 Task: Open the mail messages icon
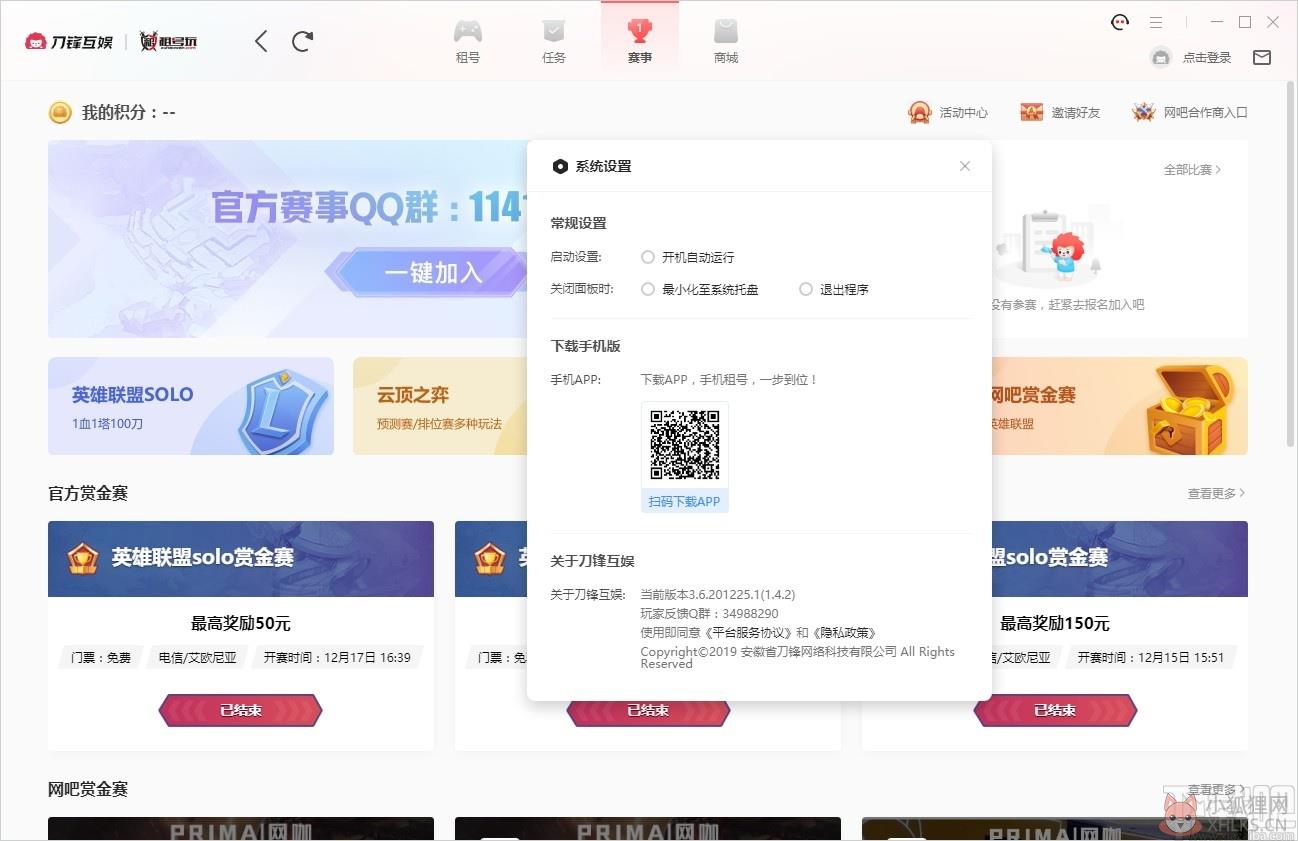tap(1262, 58)
